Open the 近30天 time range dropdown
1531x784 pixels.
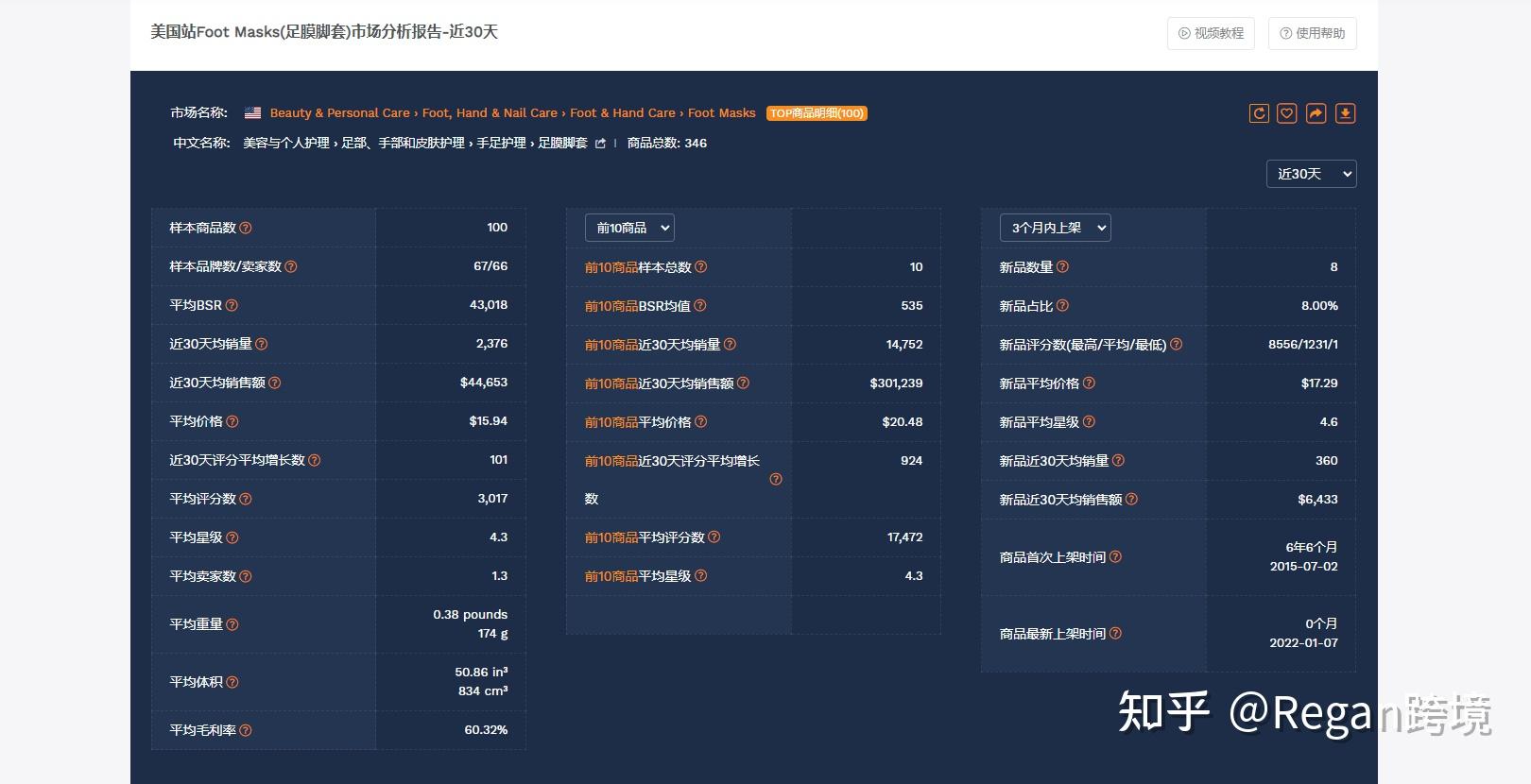click(1311, 174)
